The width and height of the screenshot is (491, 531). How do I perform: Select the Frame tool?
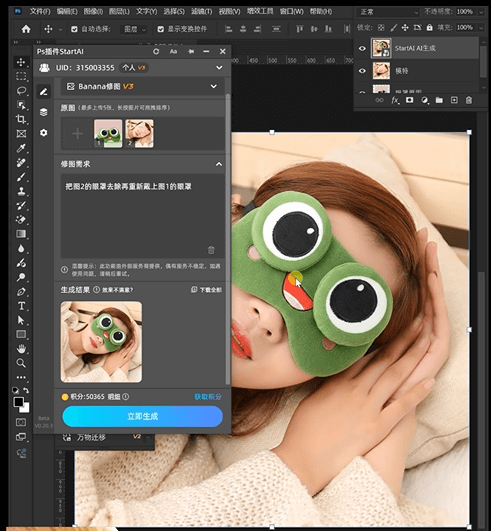[x=21, y=134]
